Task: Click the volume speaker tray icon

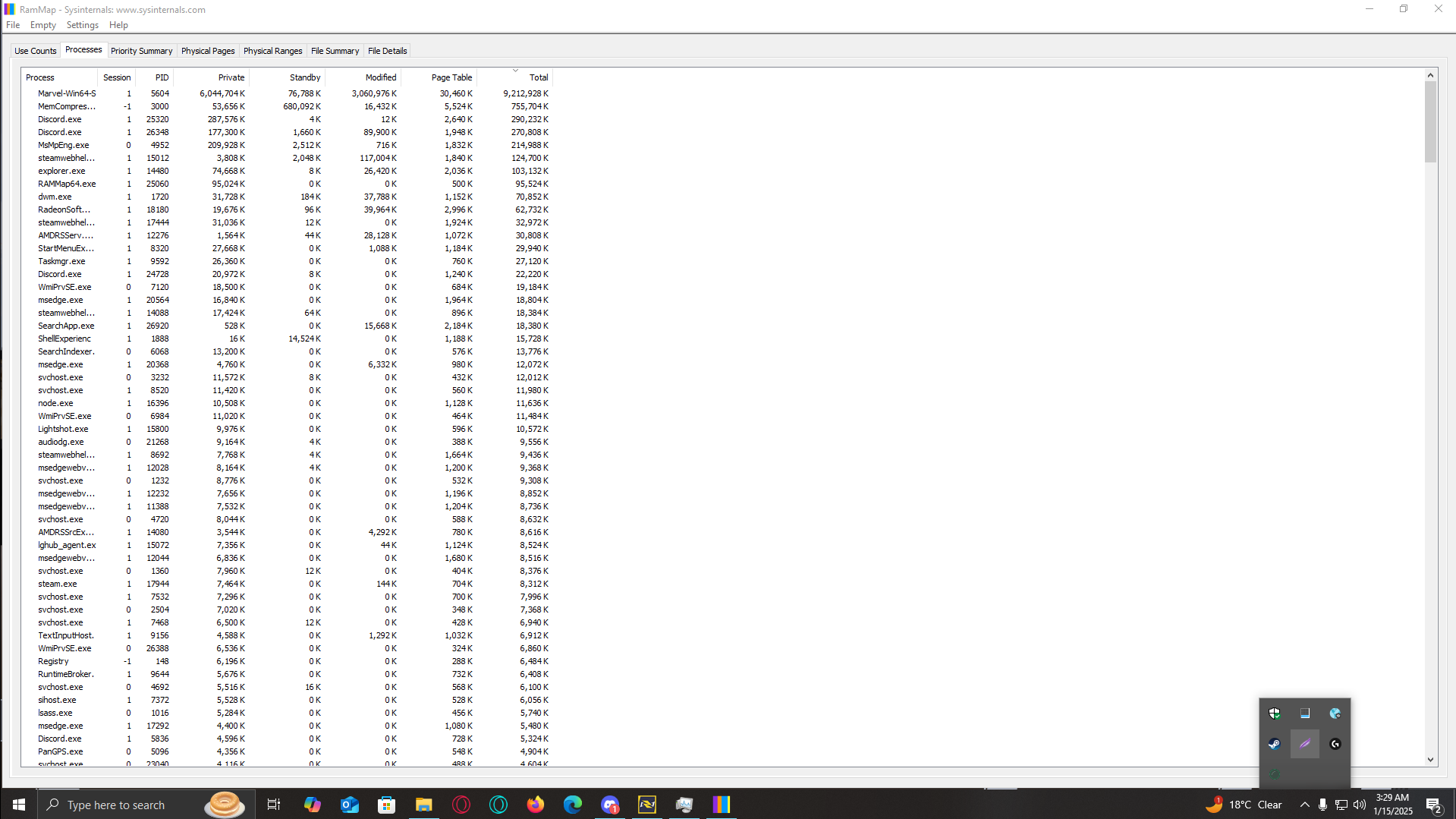Action: (1359, 805)
